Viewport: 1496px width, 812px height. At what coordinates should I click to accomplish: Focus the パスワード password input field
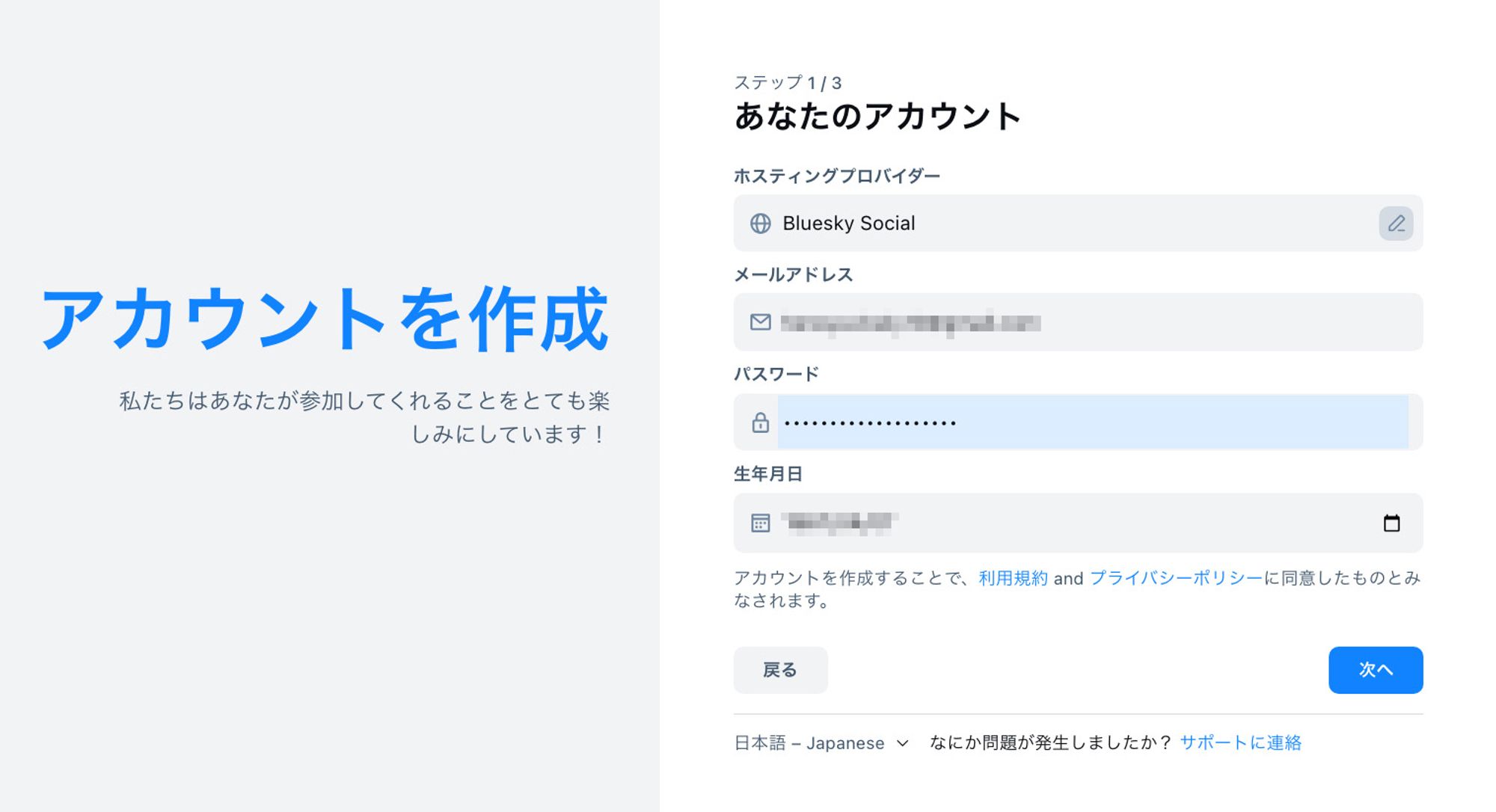[x=1078, y=422]
